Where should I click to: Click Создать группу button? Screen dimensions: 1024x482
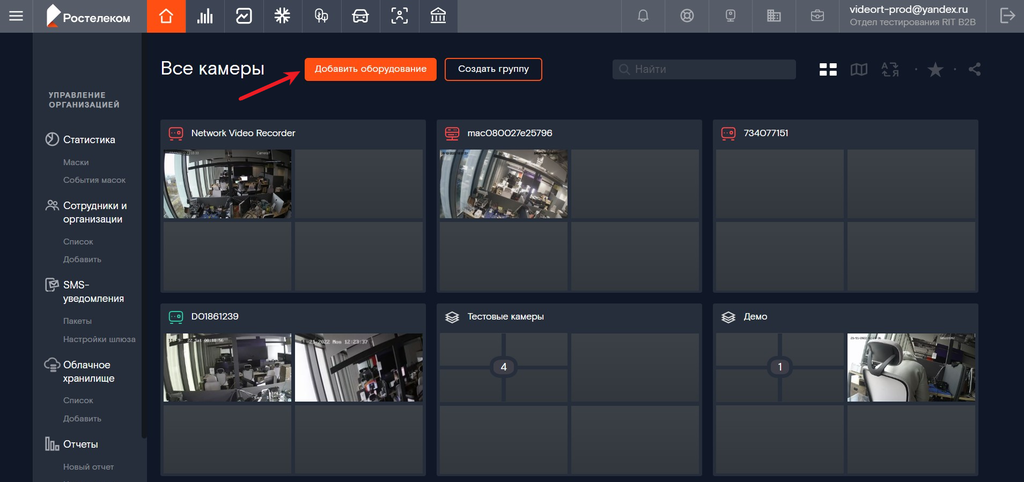493,69
